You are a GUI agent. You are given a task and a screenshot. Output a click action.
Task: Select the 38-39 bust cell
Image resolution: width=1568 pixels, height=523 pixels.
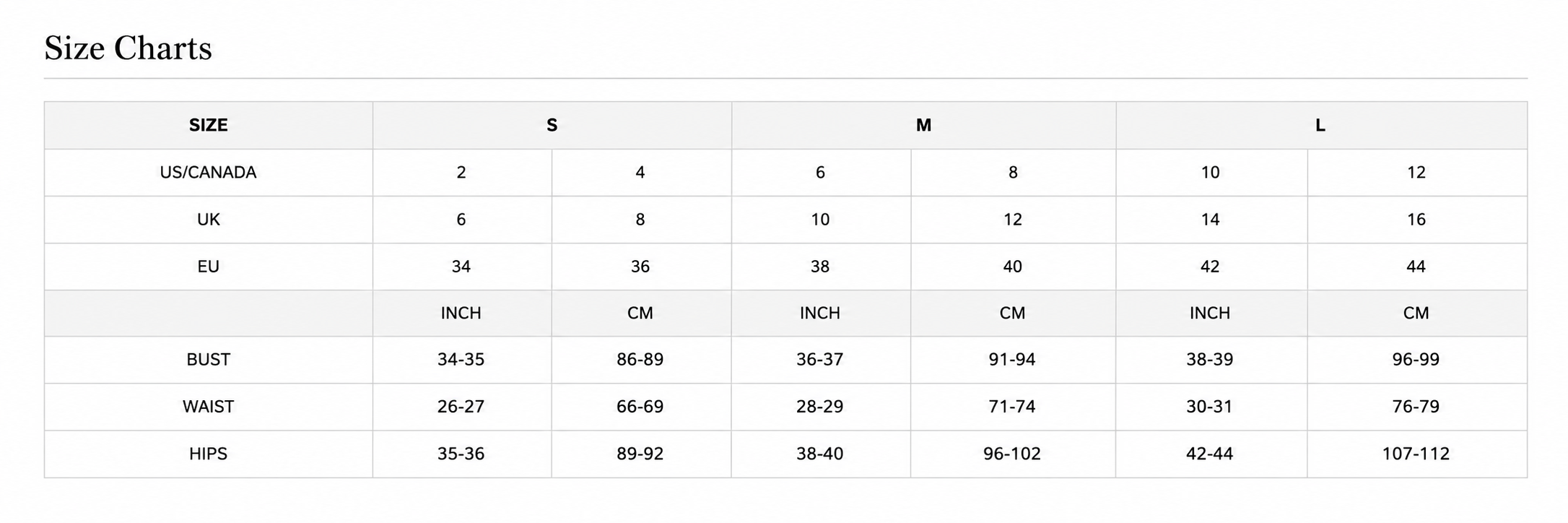(1211, 360)
